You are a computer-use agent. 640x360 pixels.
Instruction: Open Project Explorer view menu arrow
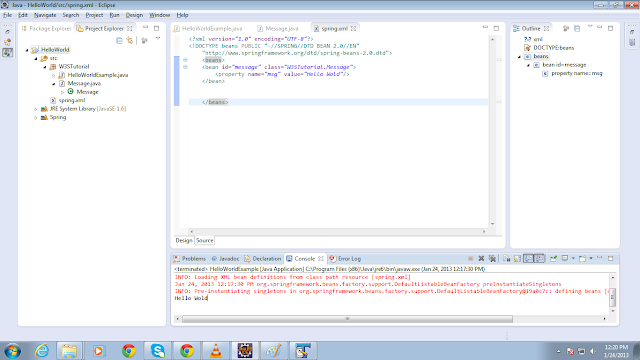click(x=158, y=39)
